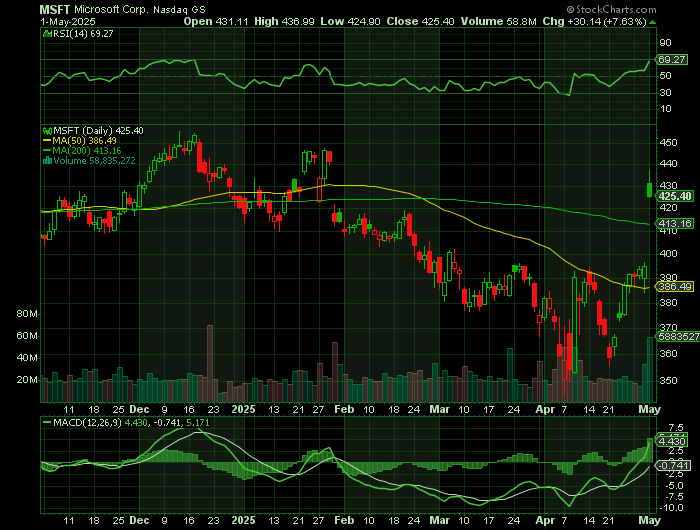Click the -10.0 label on MACD axis
Viewport: 700px width, 530px height.
tap(671, 508)
